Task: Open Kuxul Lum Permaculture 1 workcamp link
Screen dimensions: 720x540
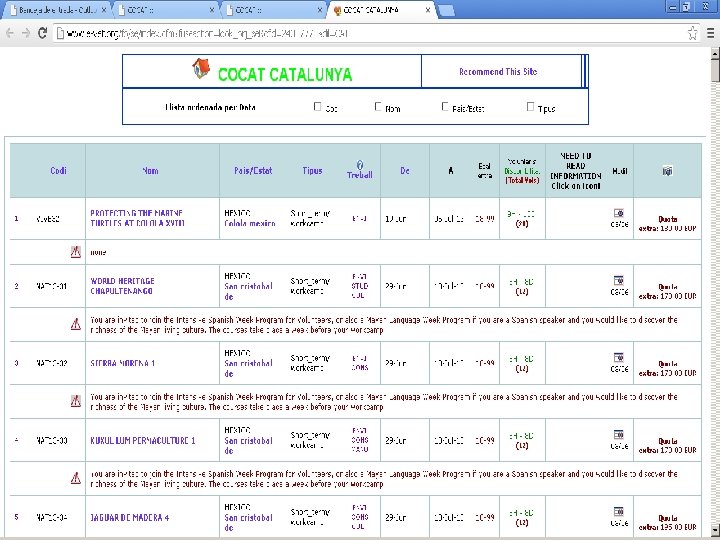Action: 143,440
